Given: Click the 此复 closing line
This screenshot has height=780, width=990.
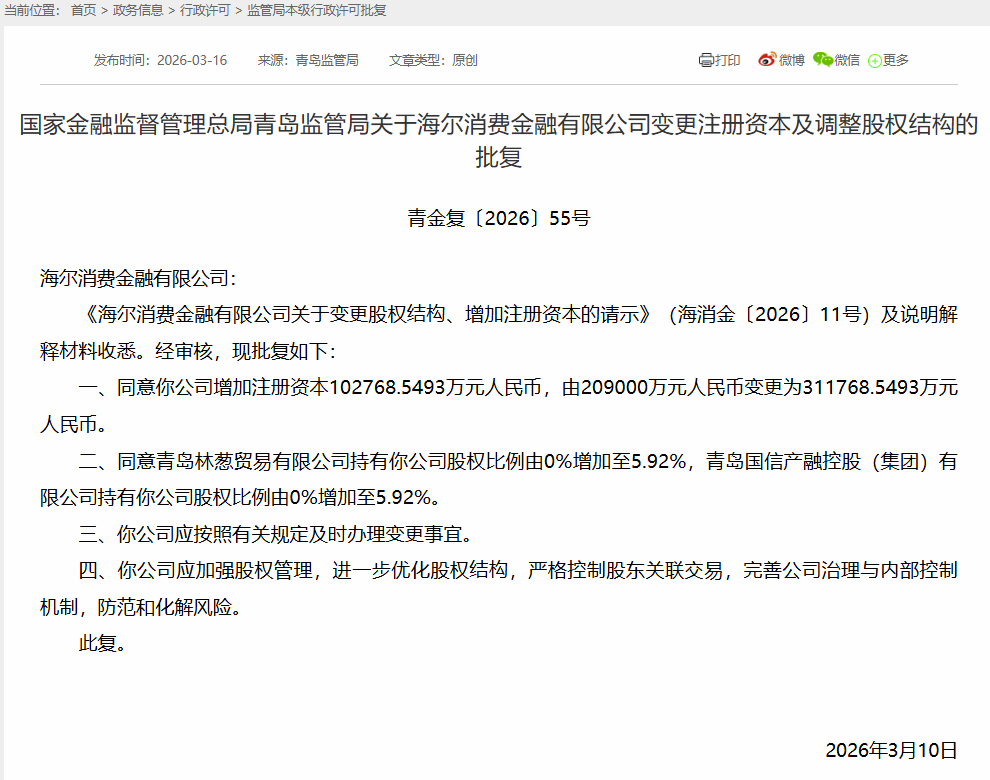Looking at the screenshot, I should [102, 644].
